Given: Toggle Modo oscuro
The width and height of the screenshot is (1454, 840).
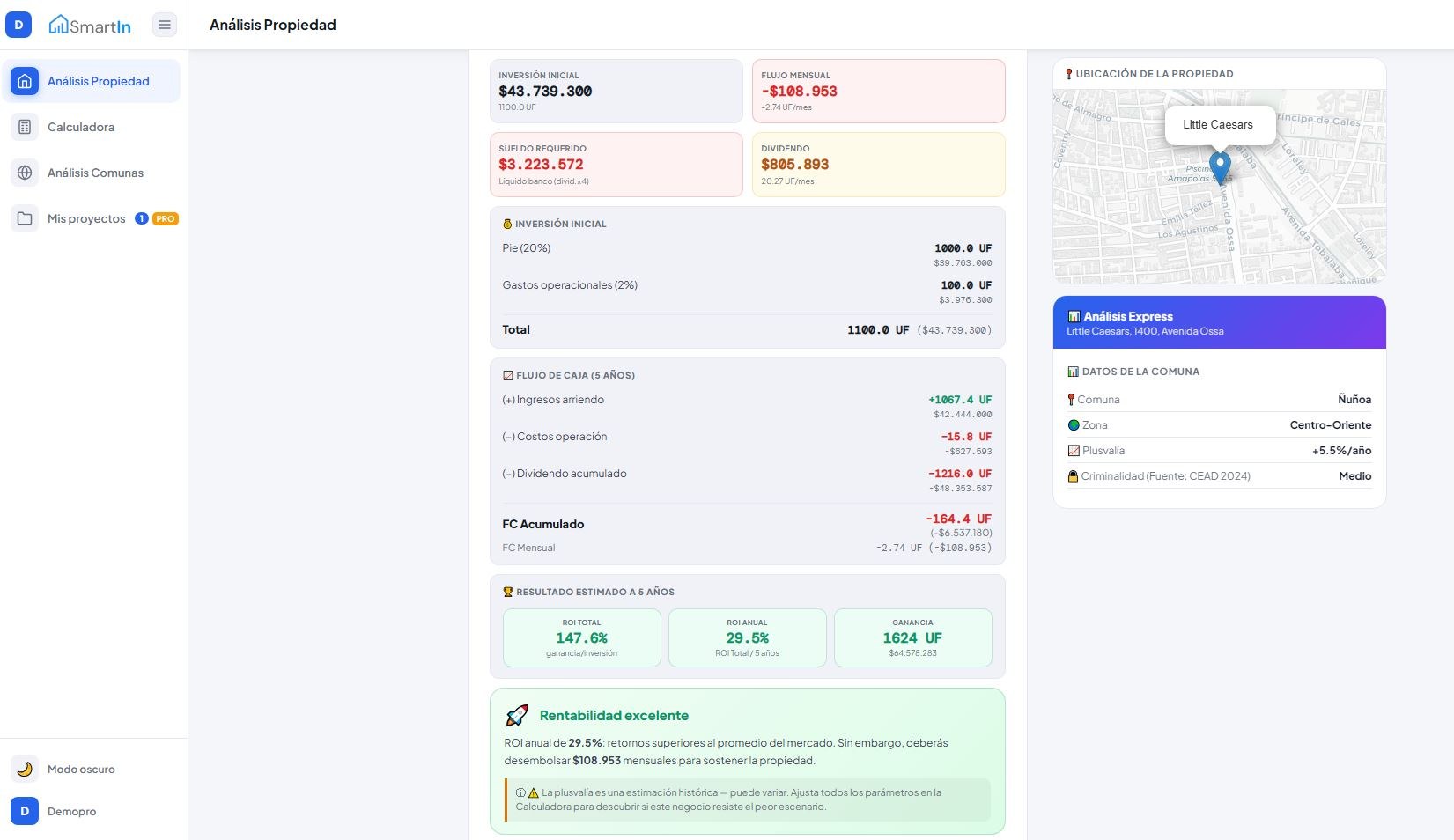Looking at the screenshot, I should [92, 769].
